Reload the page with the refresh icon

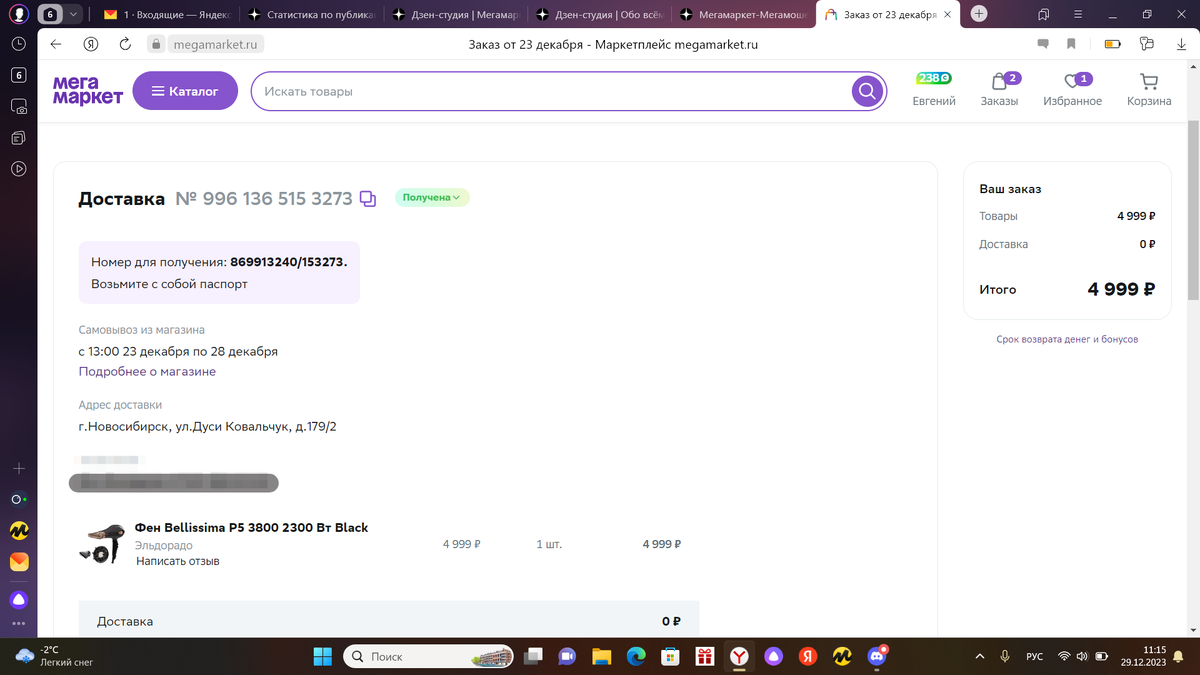[125, 44]
